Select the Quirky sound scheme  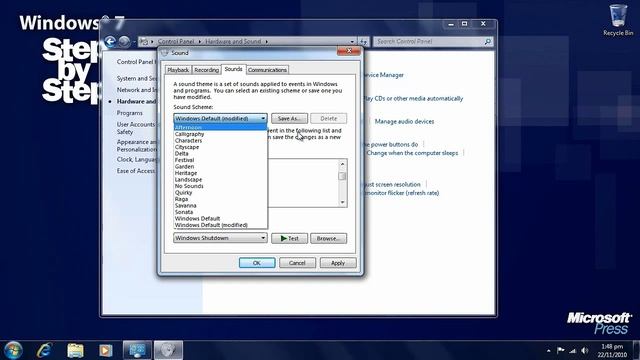pyautogui.click(x=220, y=193)
